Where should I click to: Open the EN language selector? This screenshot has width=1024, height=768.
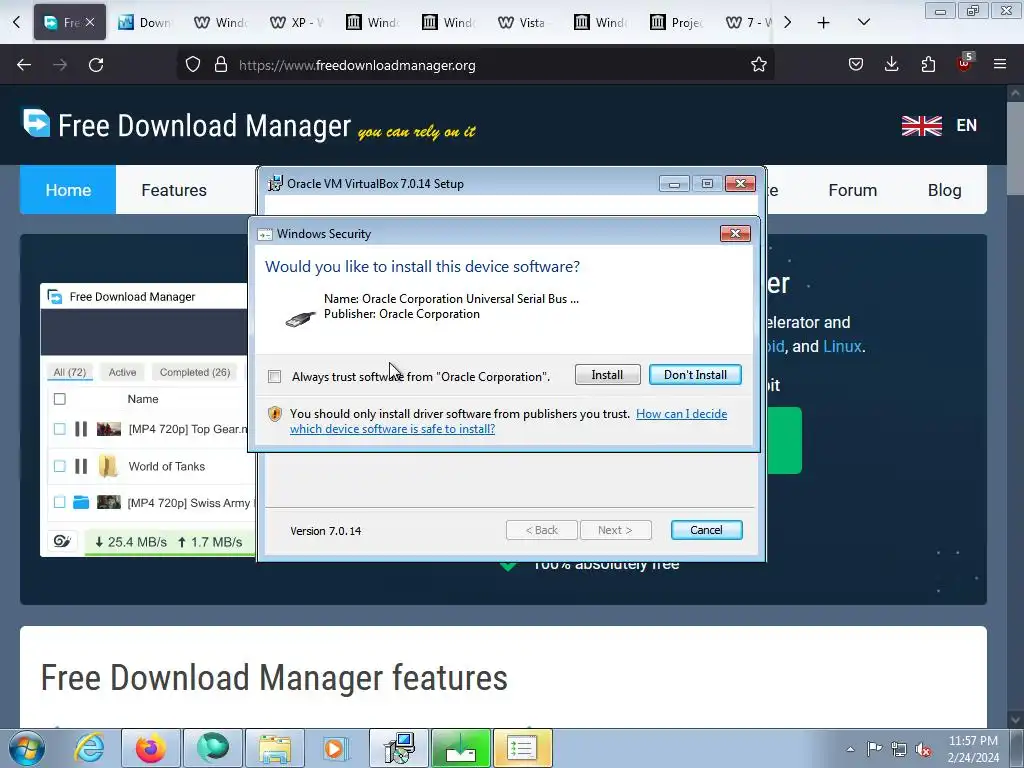pyautogui.click(x=967, y=125)
